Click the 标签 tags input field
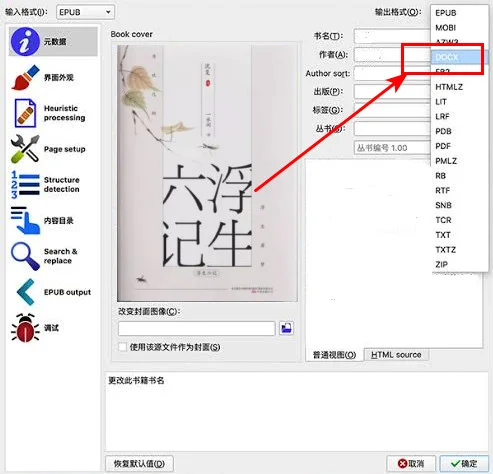493x474 pixels. pos(392,110)
